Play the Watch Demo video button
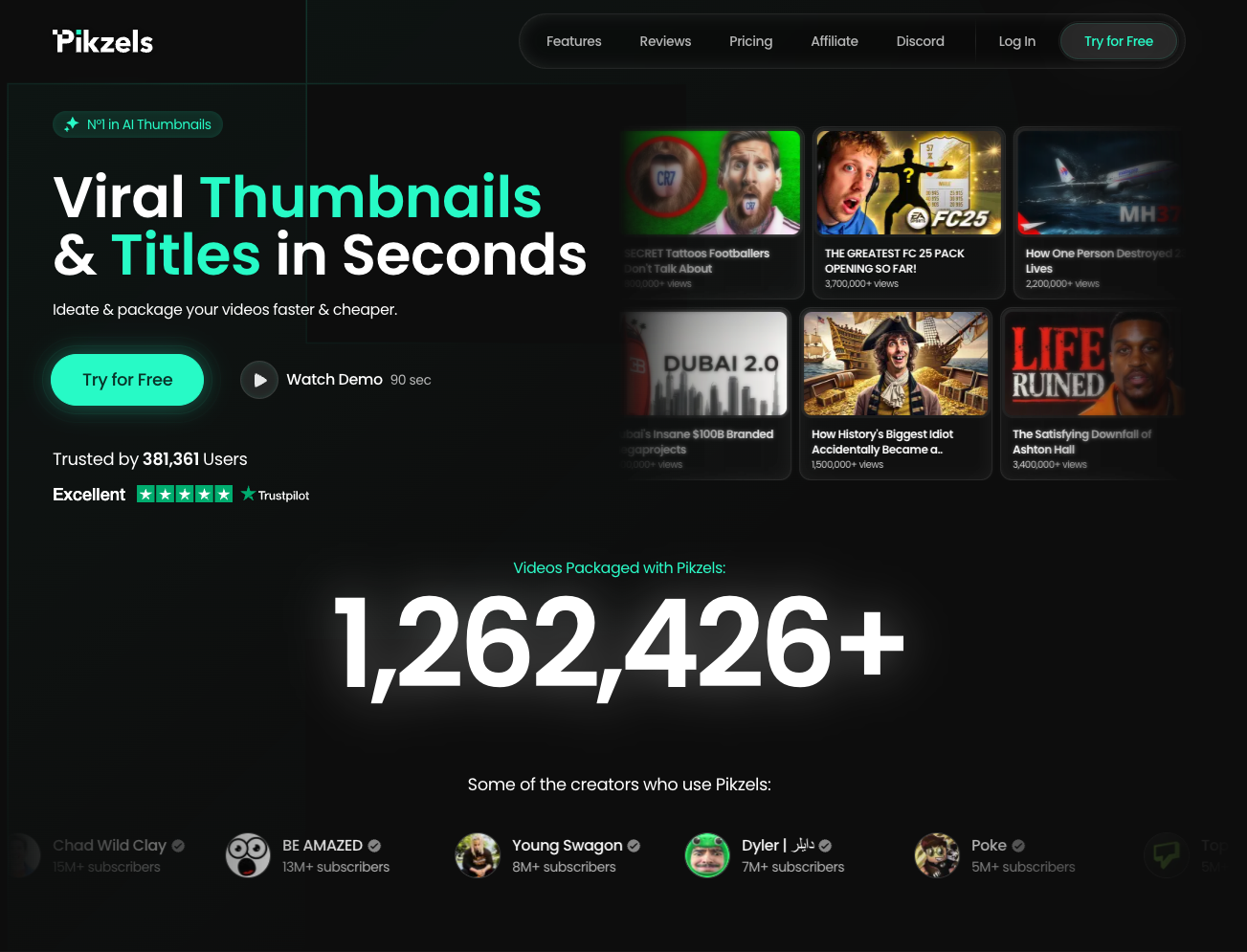The width and height of the screenshot is (1247, 952). click(258, 380)
